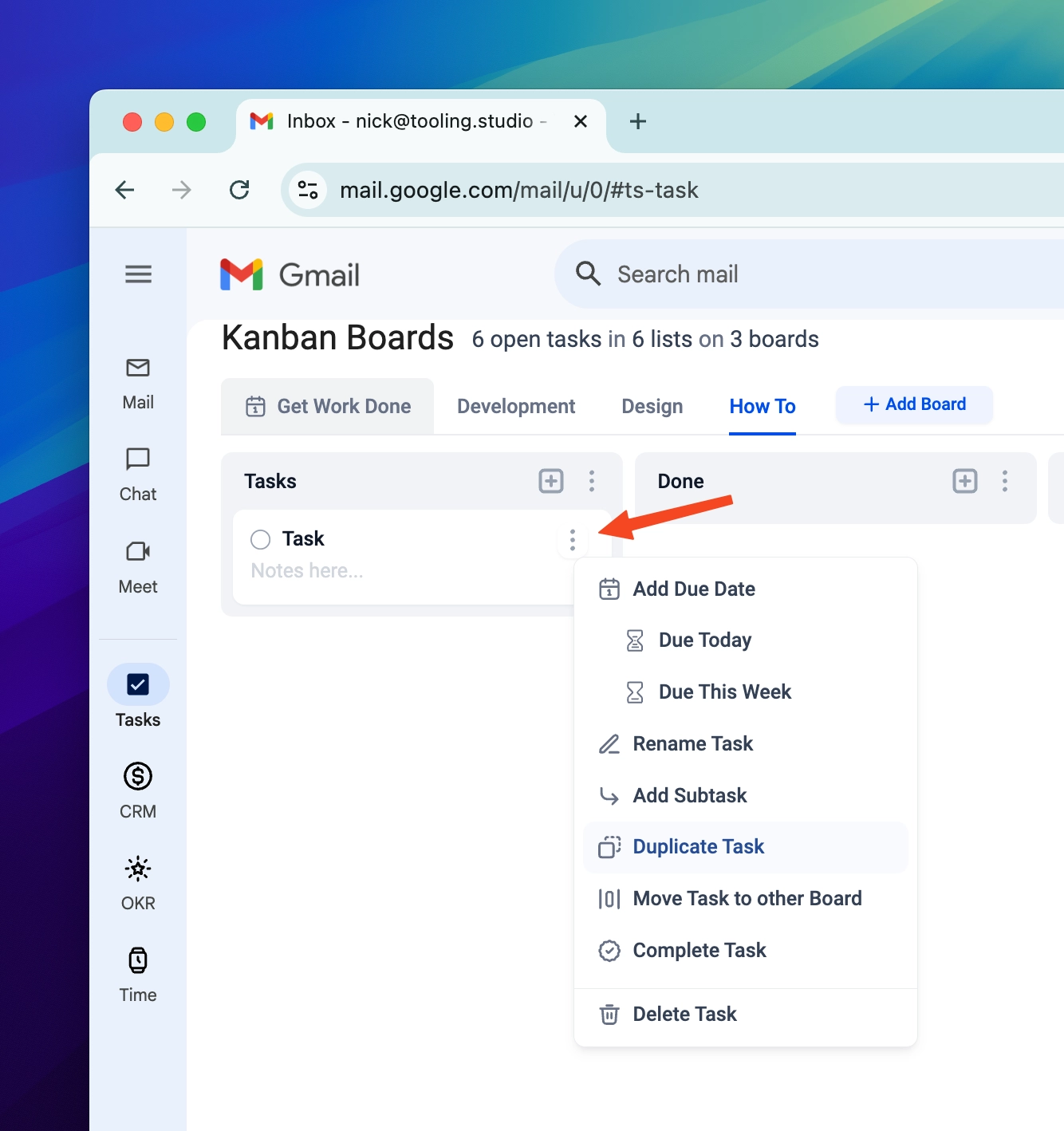The height and width of the screenshot is (1131, 1064).
Task: Click the Done list heading
Action: [x=680, y=481]
